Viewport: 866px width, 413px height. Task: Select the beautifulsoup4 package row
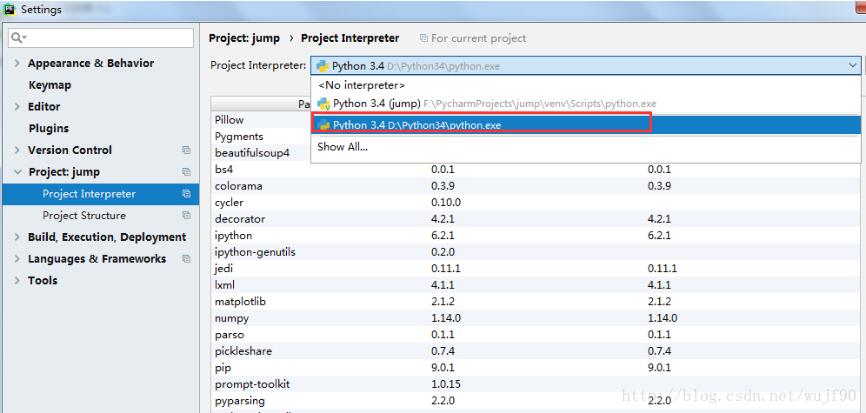click(x=261, y=153)
